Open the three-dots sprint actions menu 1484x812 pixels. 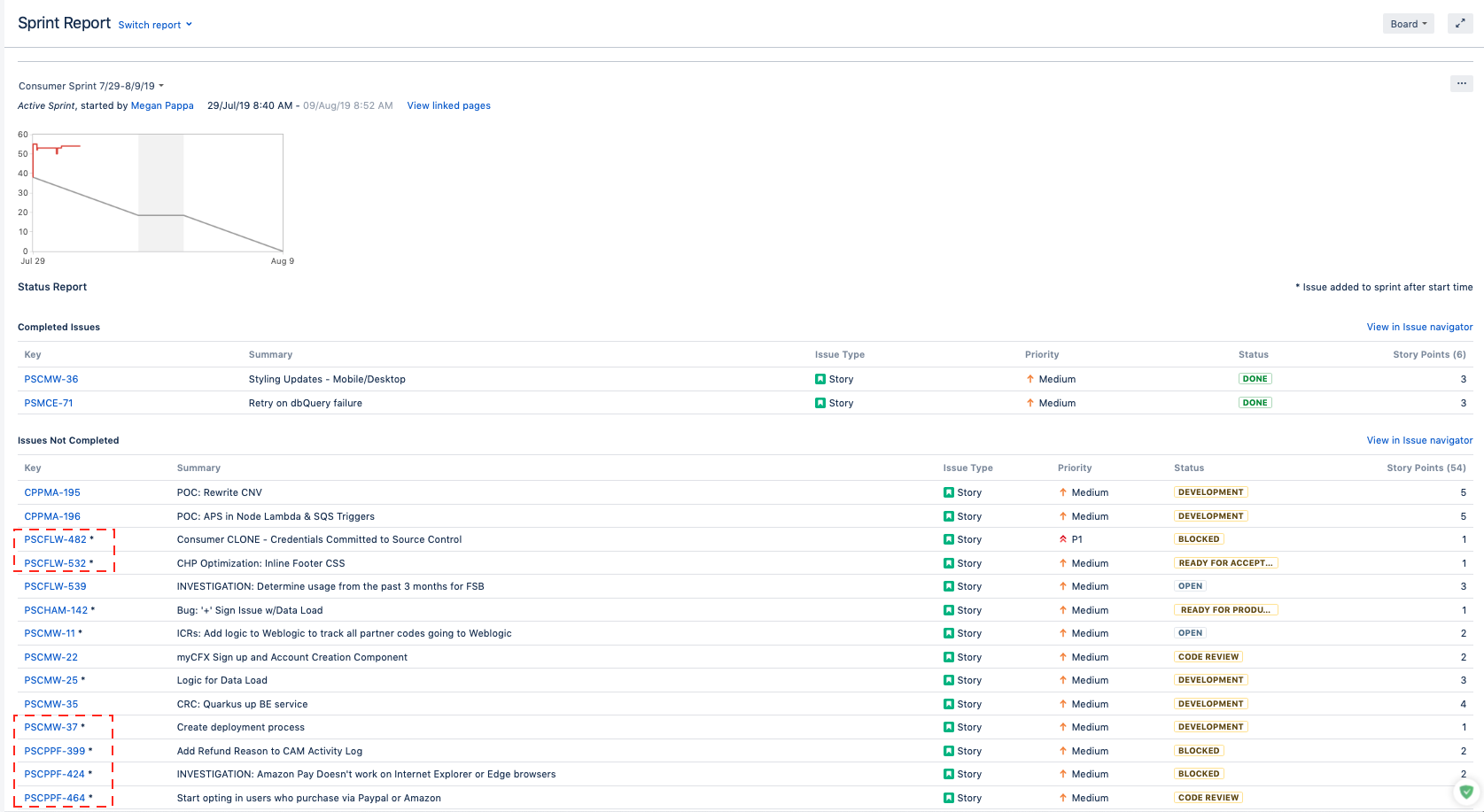(x=1462, y=83)
